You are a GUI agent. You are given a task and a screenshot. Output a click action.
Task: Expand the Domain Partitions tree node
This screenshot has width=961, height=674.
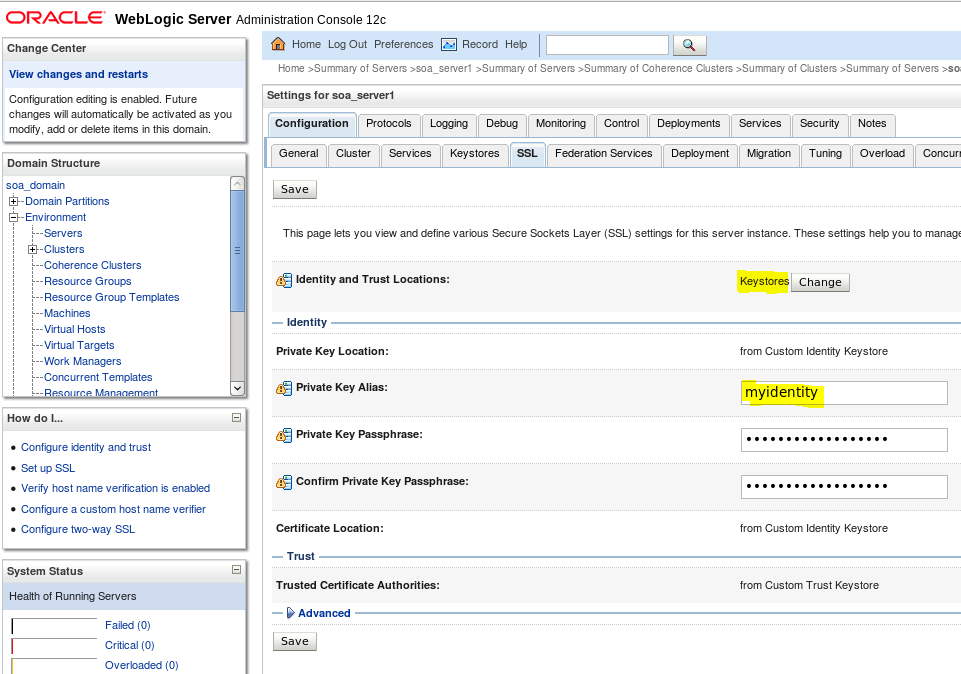13,201
